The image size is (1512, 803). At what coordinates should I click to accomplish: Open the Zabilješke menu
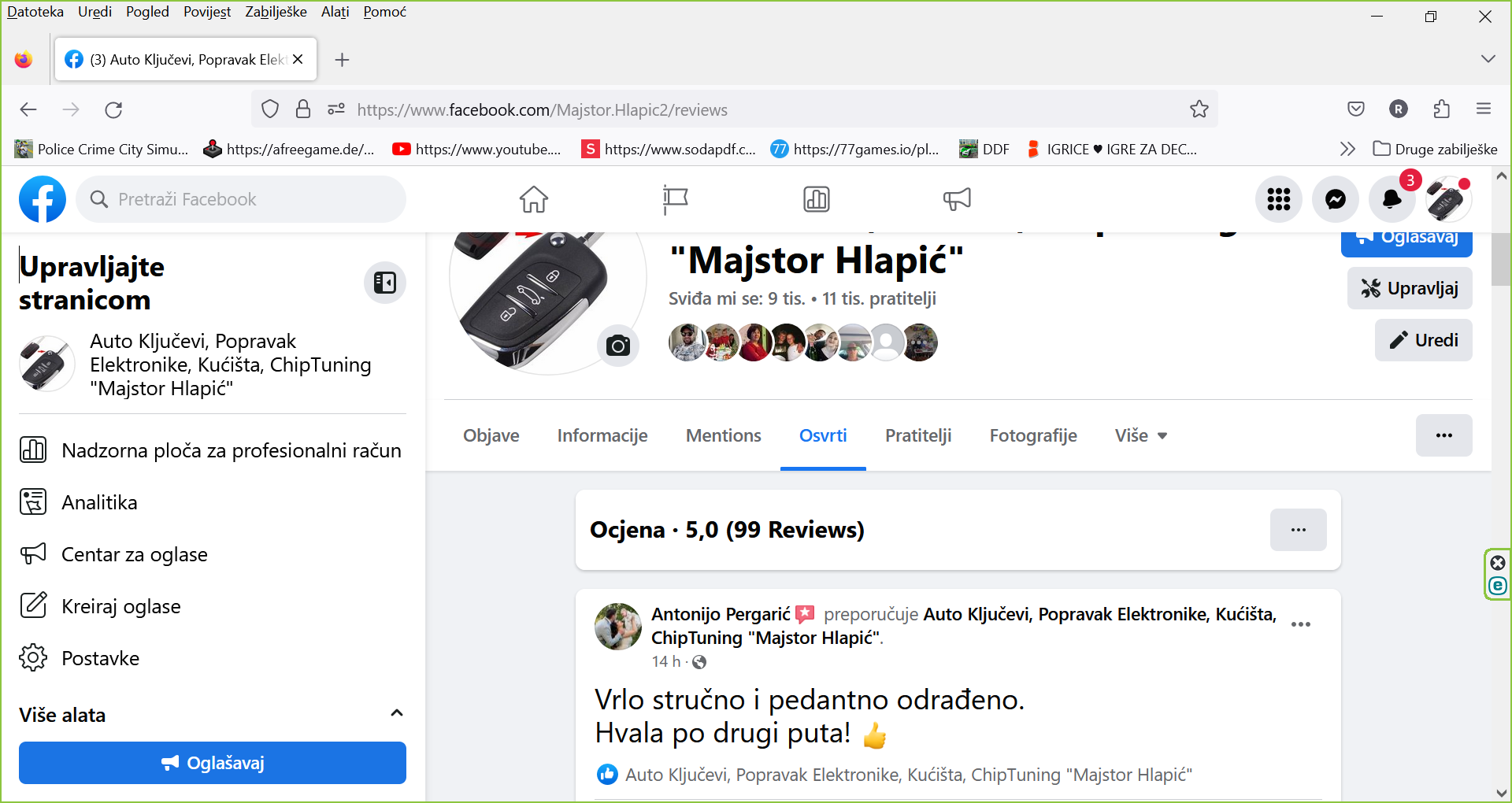(x=276, y=12)
